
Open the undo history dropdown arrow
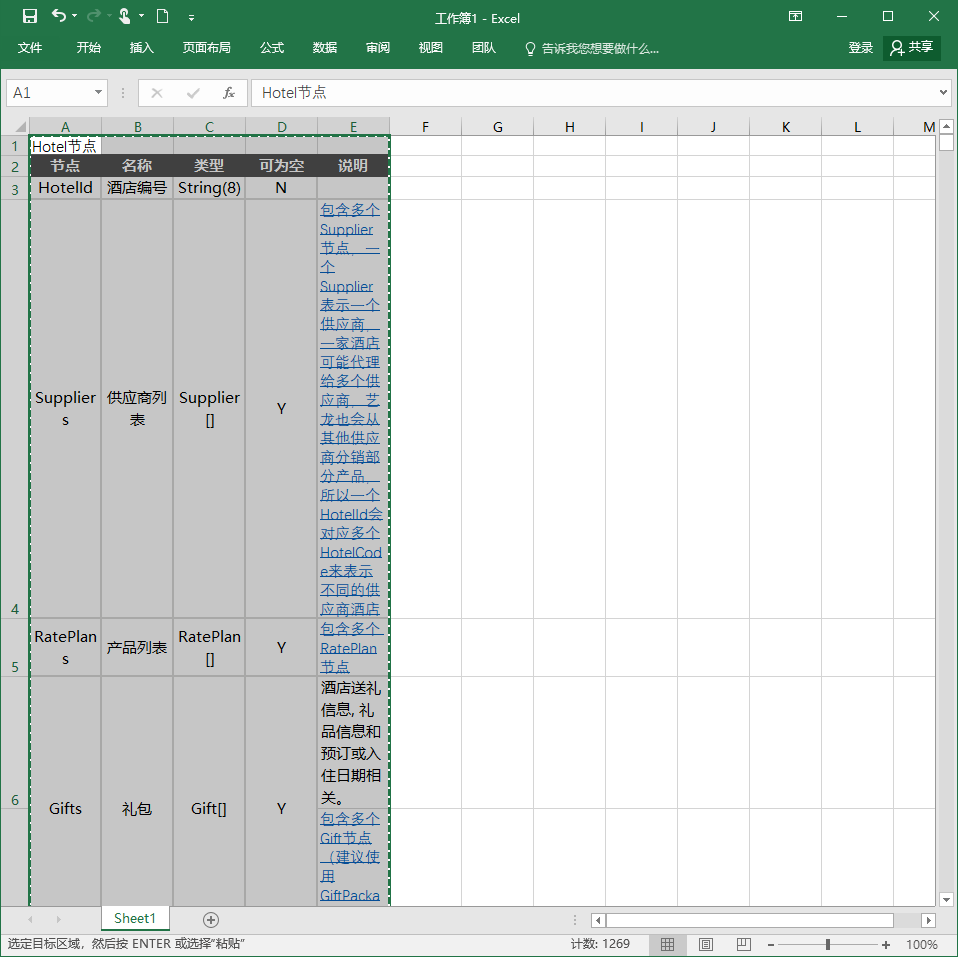[x=75, y=16]
